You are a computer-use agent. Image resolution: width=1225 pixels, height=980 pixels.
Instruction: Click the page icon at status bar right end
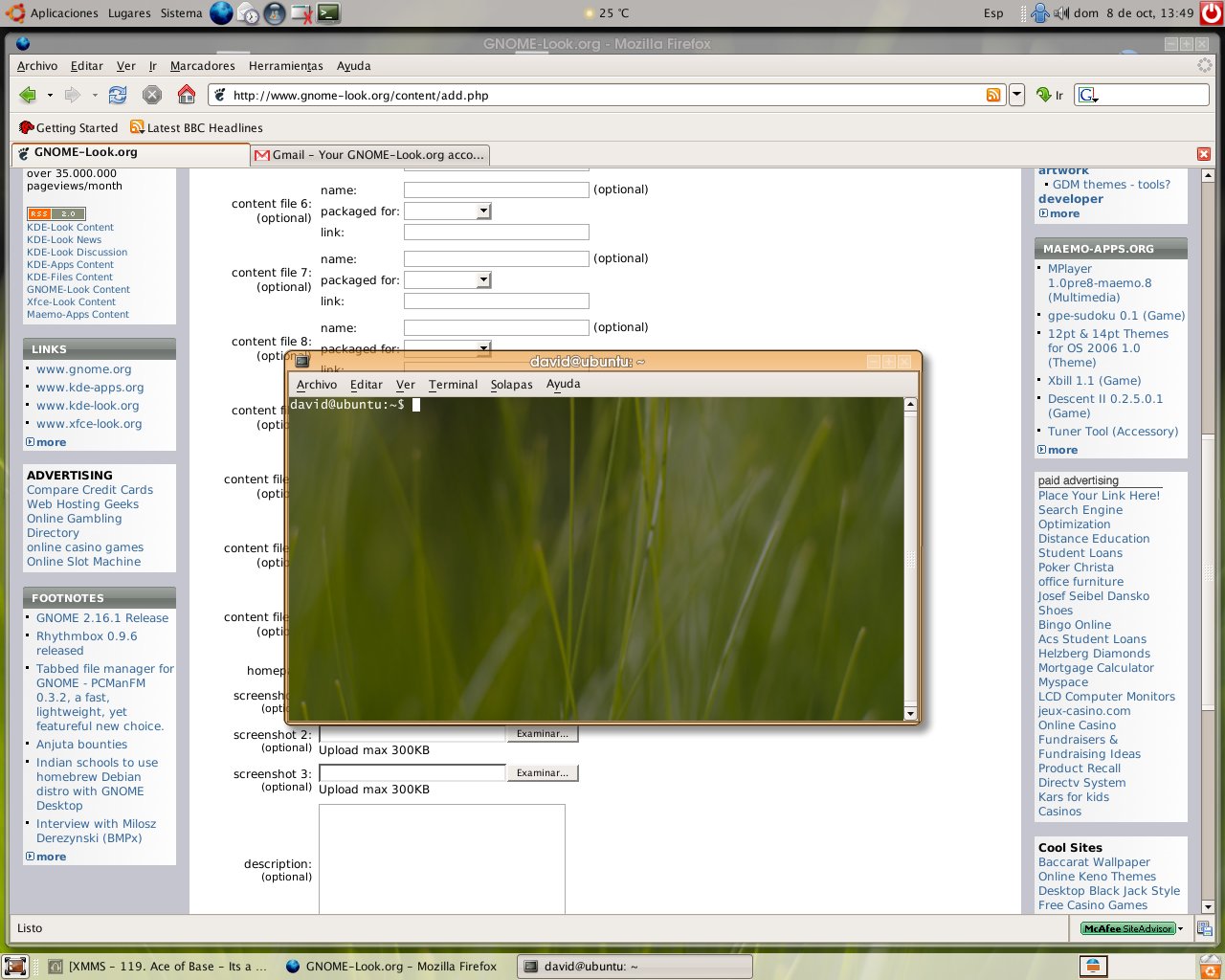(x=1204, y=928)
